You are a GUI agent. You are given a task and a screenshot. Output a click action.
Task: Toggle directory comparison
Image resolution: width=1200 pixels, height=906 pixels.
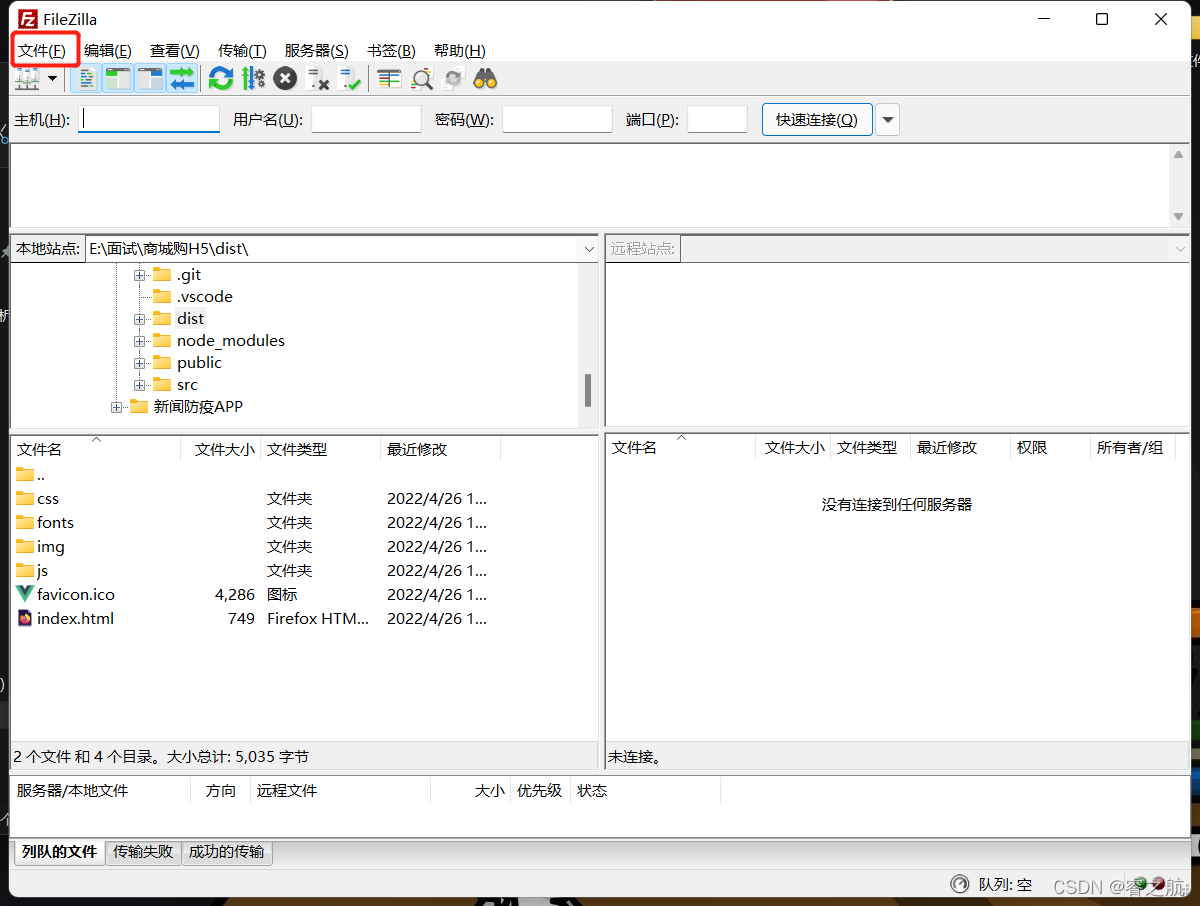point(421,79)
